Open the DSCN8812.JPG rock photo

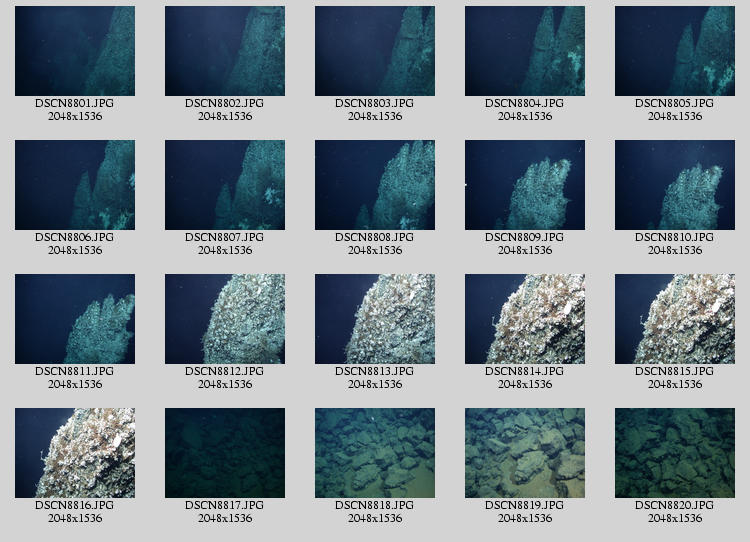(x=224, y=319)
